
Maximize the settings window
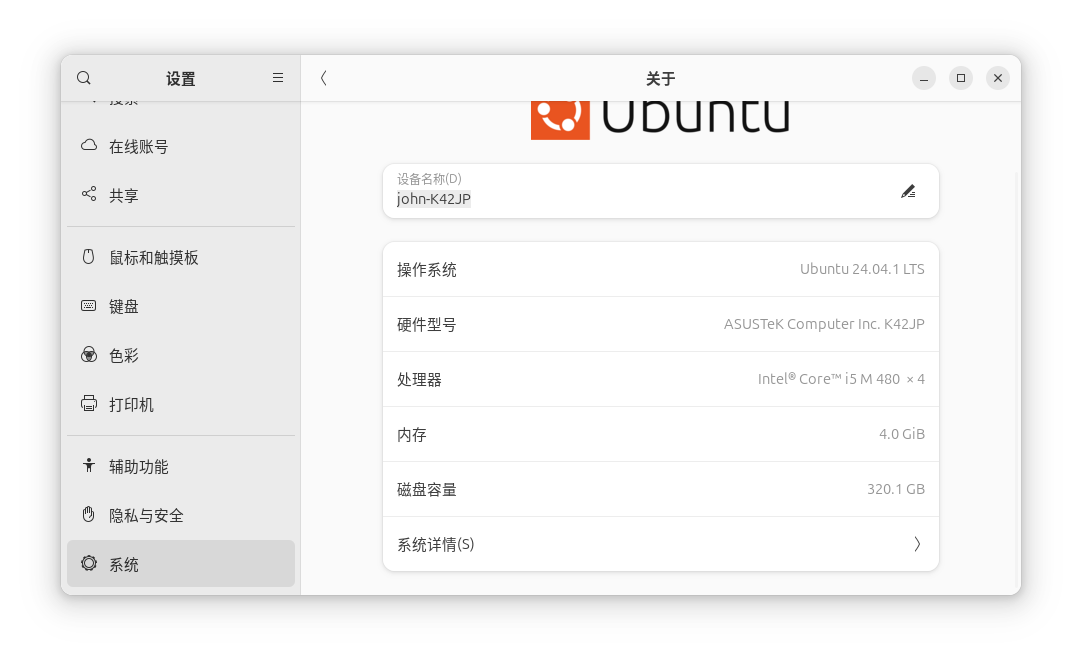[x=961, y=78]
